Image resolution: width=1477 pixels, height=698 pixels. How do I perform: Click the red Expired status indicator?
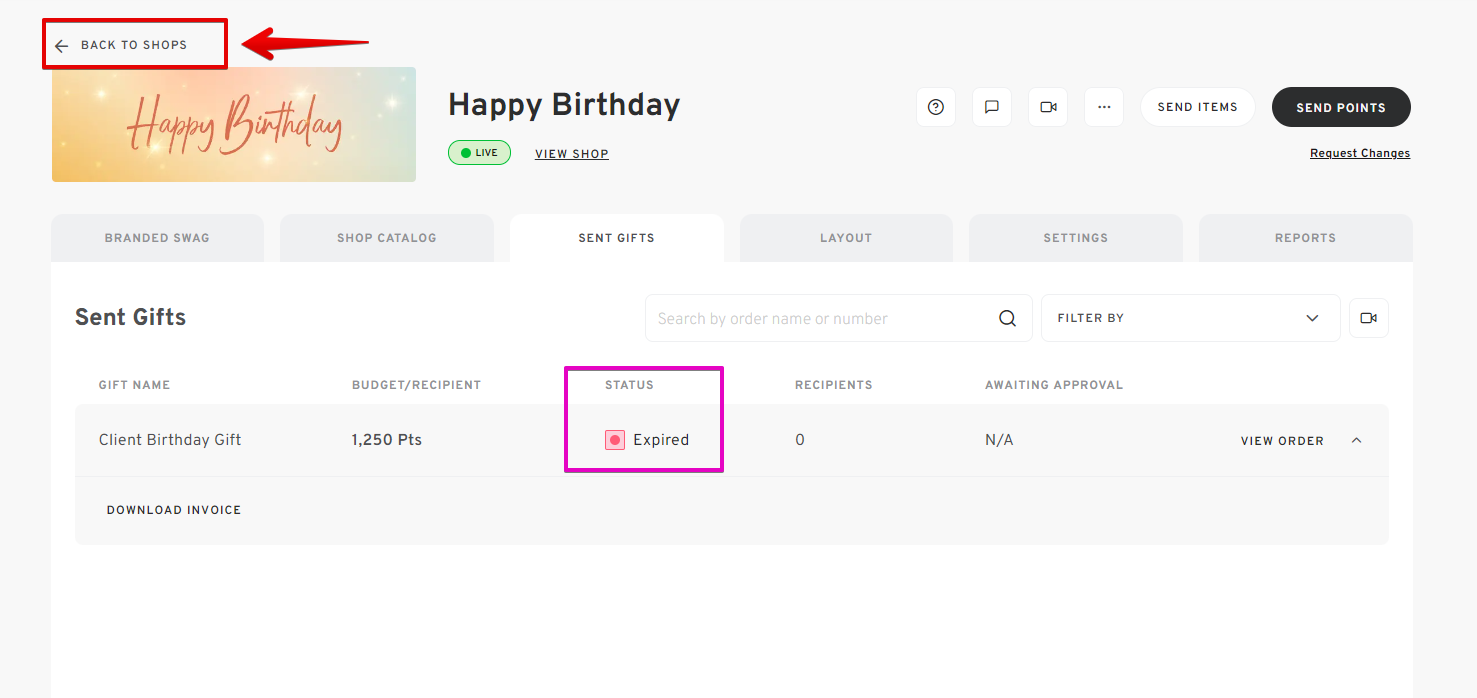coord(615,440)
